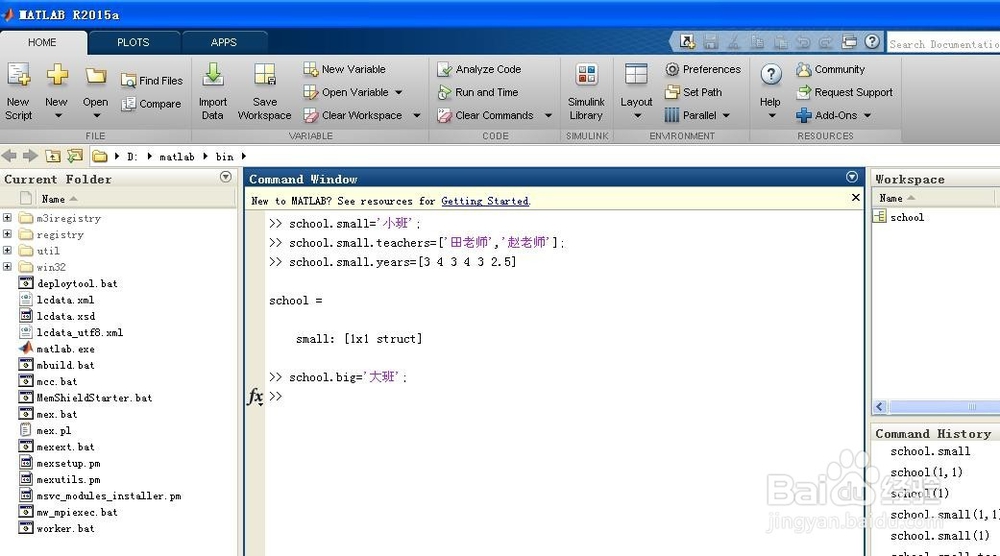Click the matlab segment in address bar
Viewport: 1000px width, 556px height.
tap(177, 156)
